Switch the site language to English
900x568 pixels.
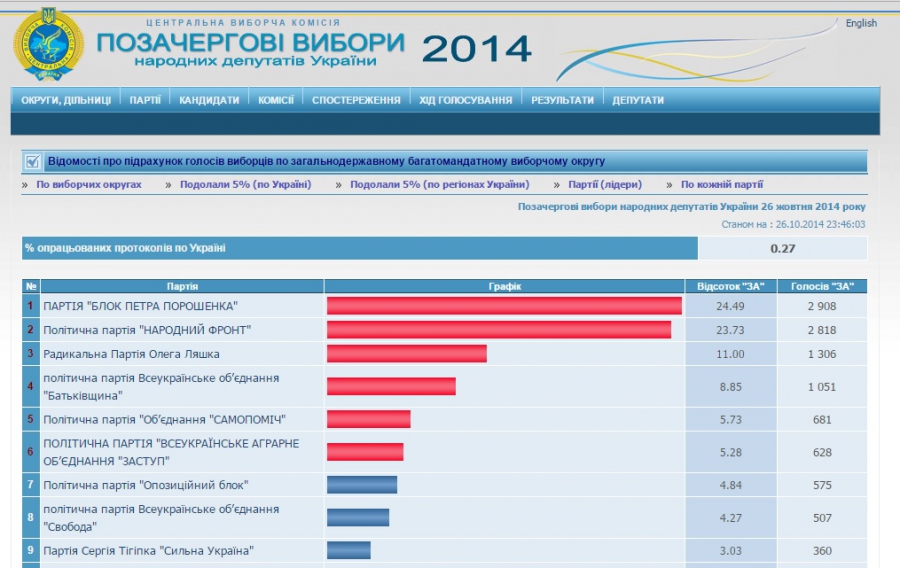click(x=860, y=23)
